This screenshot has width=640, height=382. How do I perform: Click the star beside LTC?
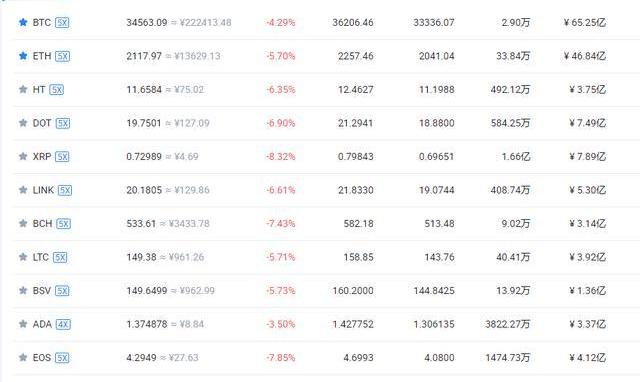[23, 257]
